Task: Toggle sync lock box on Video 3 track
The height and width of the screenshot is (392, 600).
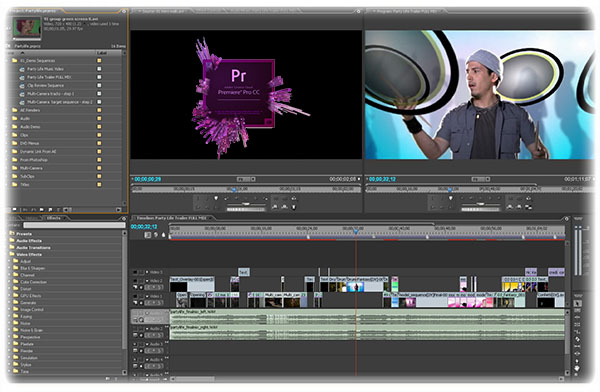Action: click(x=141, y=272)
